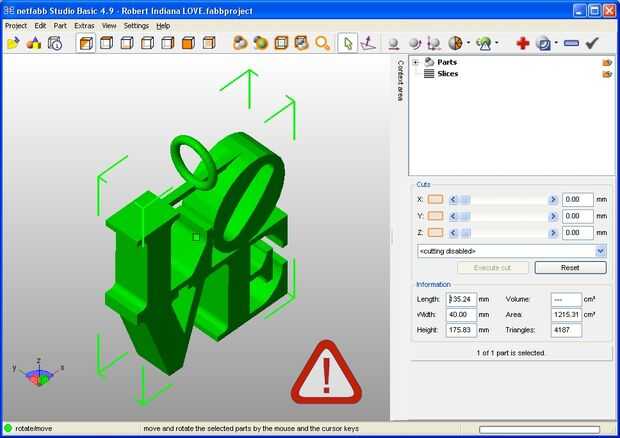Click the X cut value field
This screenshot has height=438, width=620.
[578, 200]
